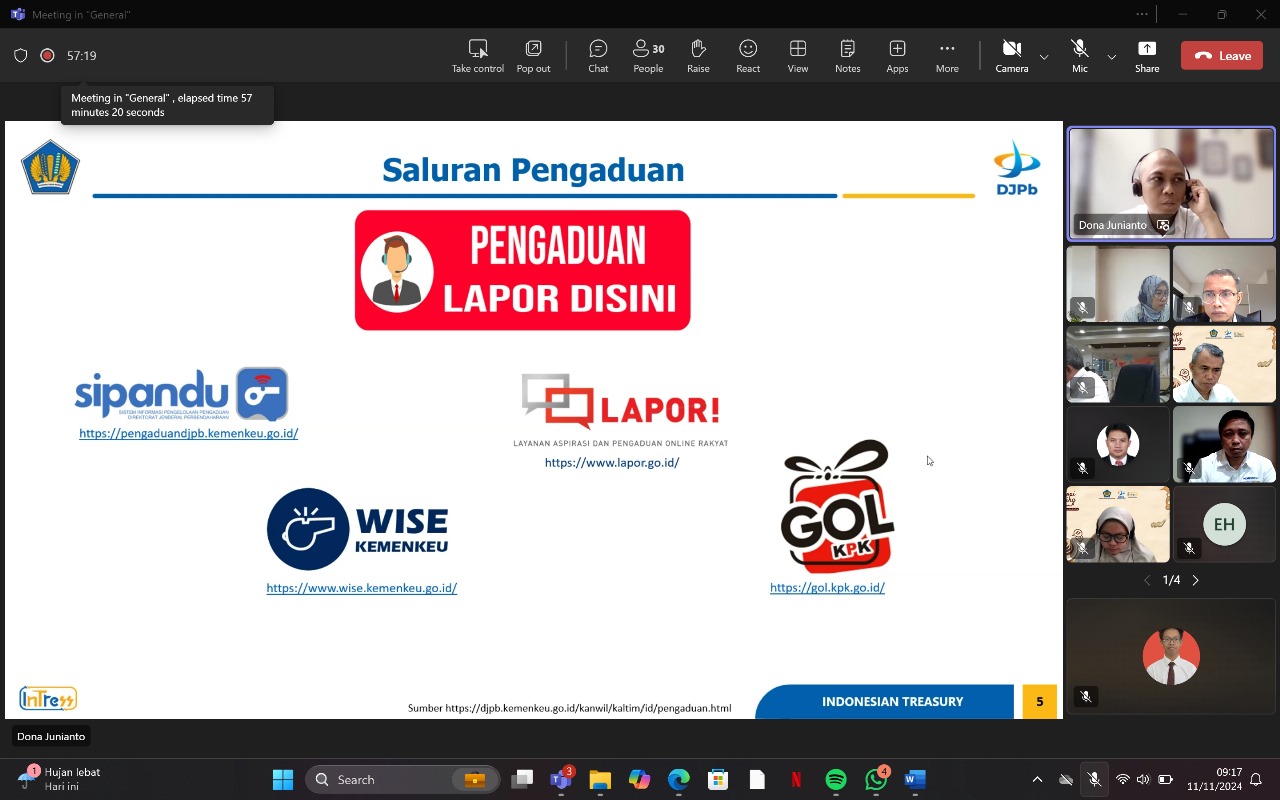Open the notification bell in the tray

pyautogui.click(x=1256, y=780)
